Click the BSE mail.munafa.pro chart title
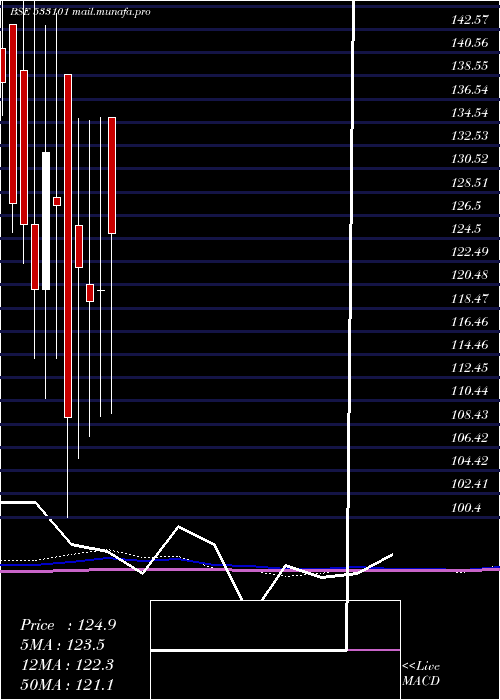This screenshot has width=500, height=700. pos(80,12)
